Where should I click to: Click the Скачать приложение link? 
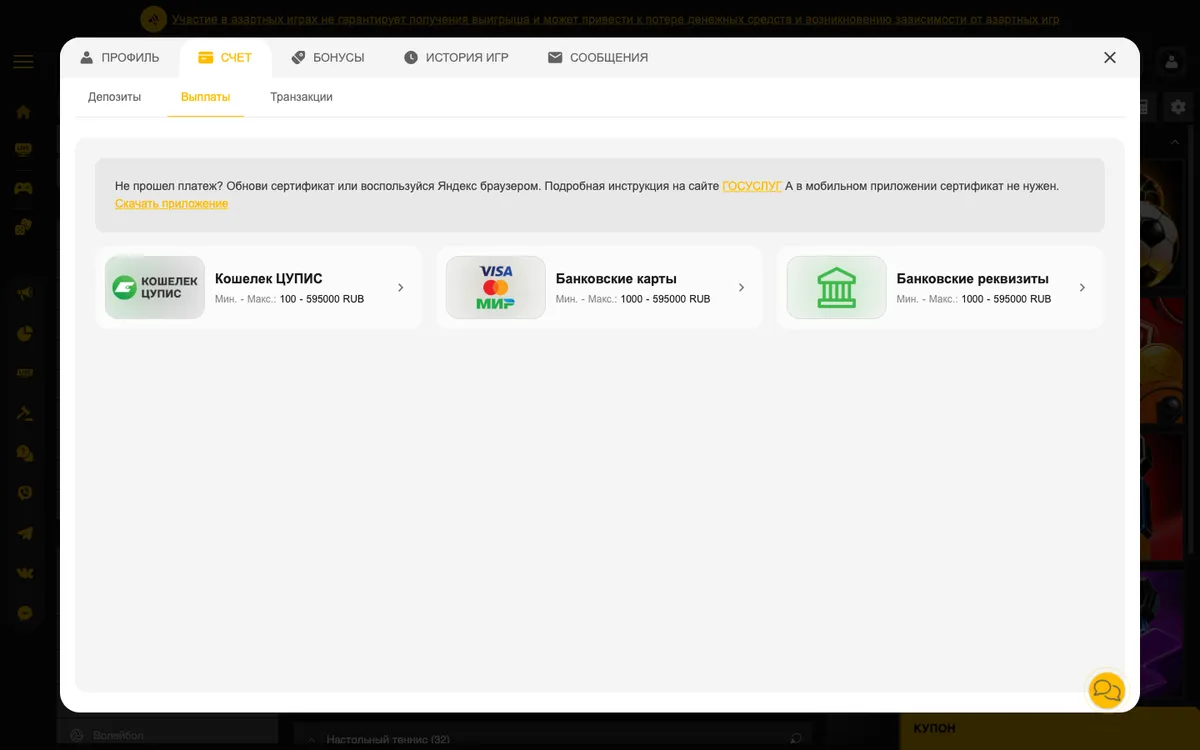click(171, 203)
